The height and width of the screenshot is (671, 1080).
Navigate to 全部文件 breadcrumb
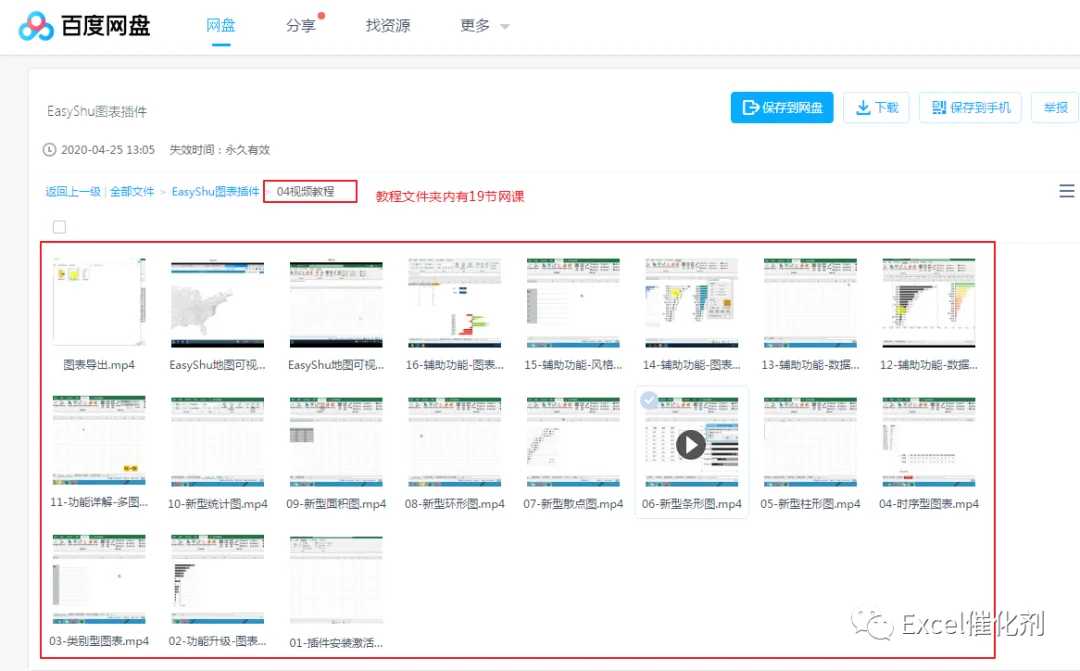(x=132, y=192)
